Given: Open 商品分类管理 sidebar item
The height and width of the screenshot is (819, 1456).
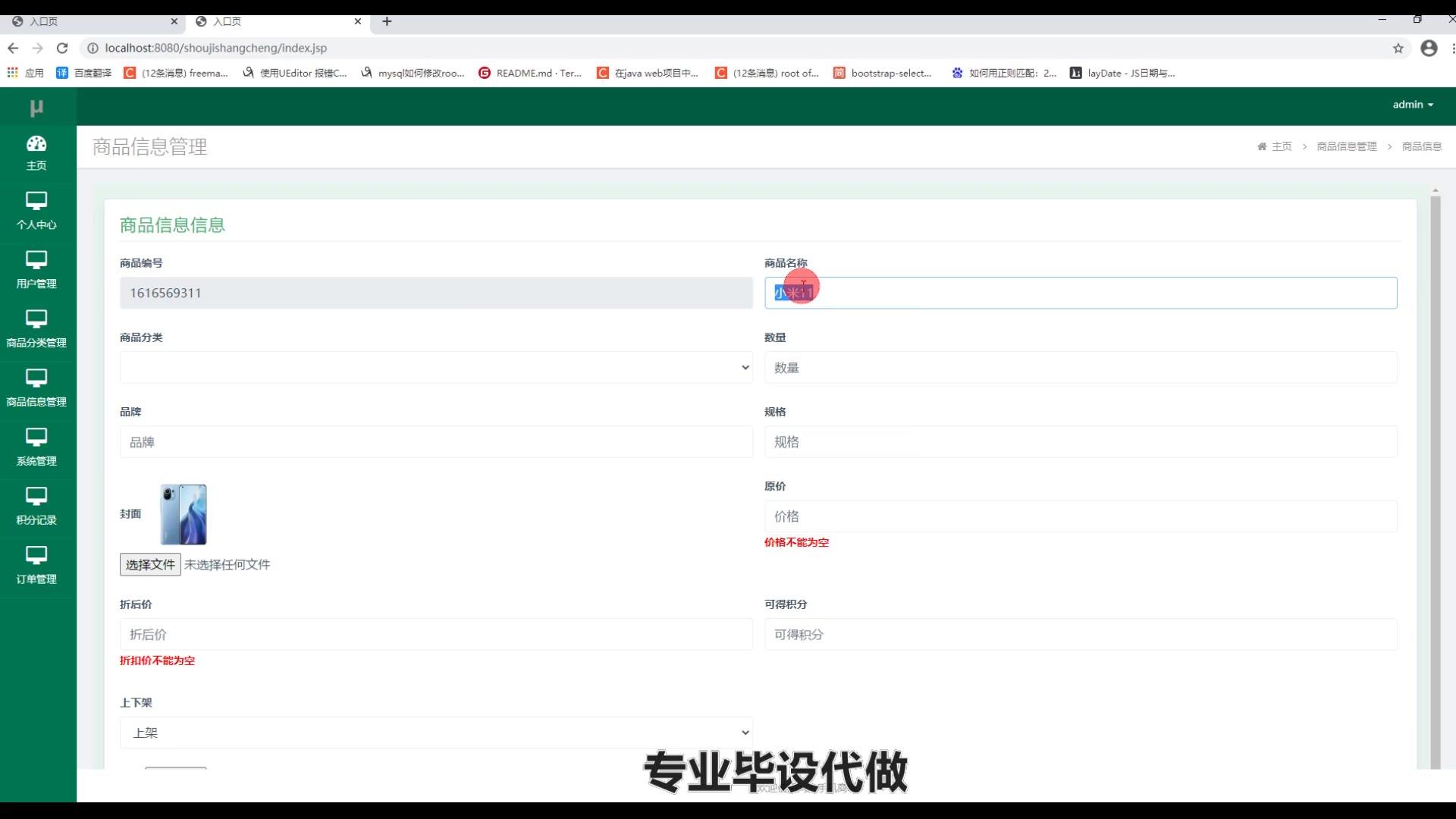Looking at the screenshot, I should click(x=36, y=329).
